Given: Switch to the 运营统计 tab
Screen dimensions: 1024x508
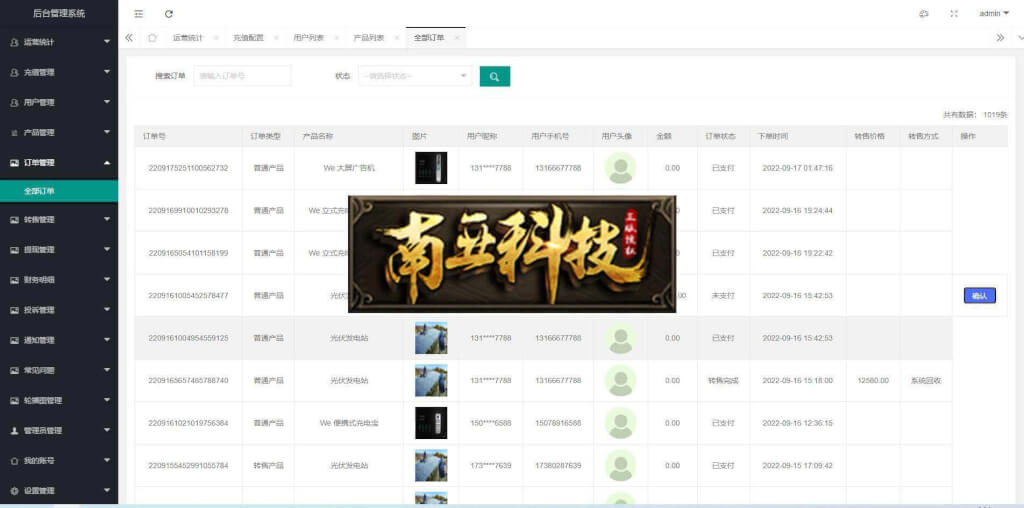Looking at the screenshot, I should 188,38.
